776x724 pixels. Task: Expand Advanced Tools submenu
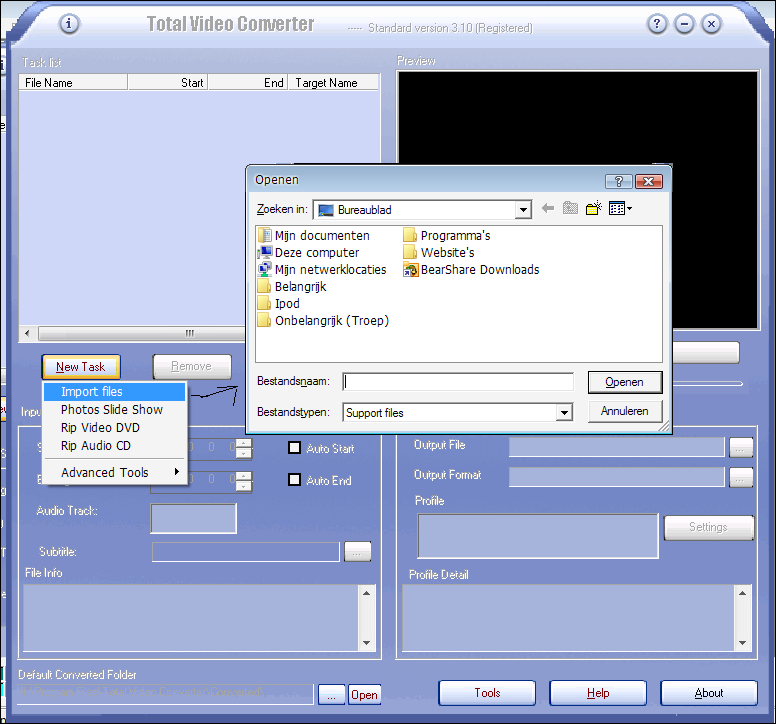(115, 473)
